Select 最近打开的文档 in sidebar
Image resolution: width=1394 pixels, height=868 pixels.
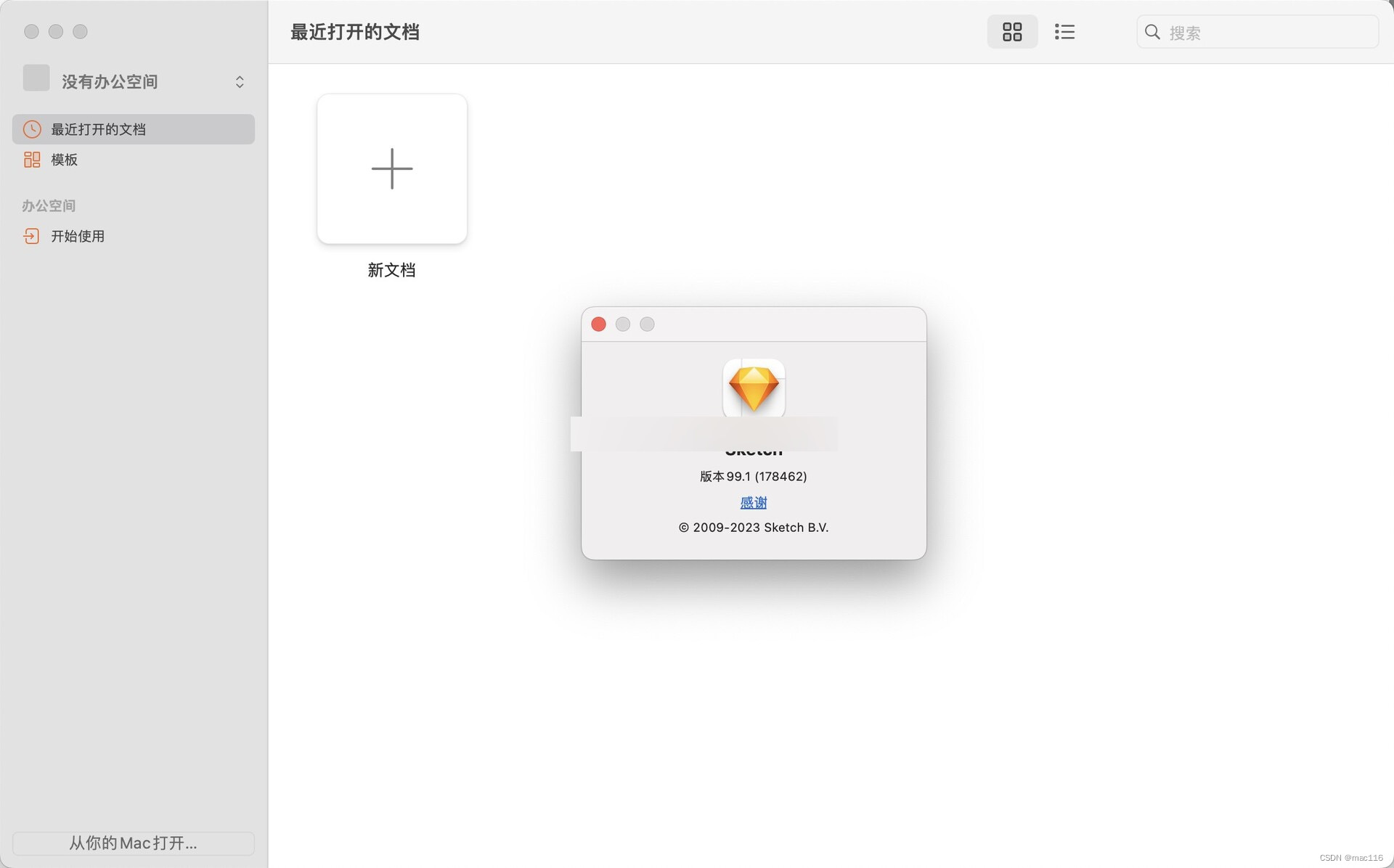click(134, 129)
